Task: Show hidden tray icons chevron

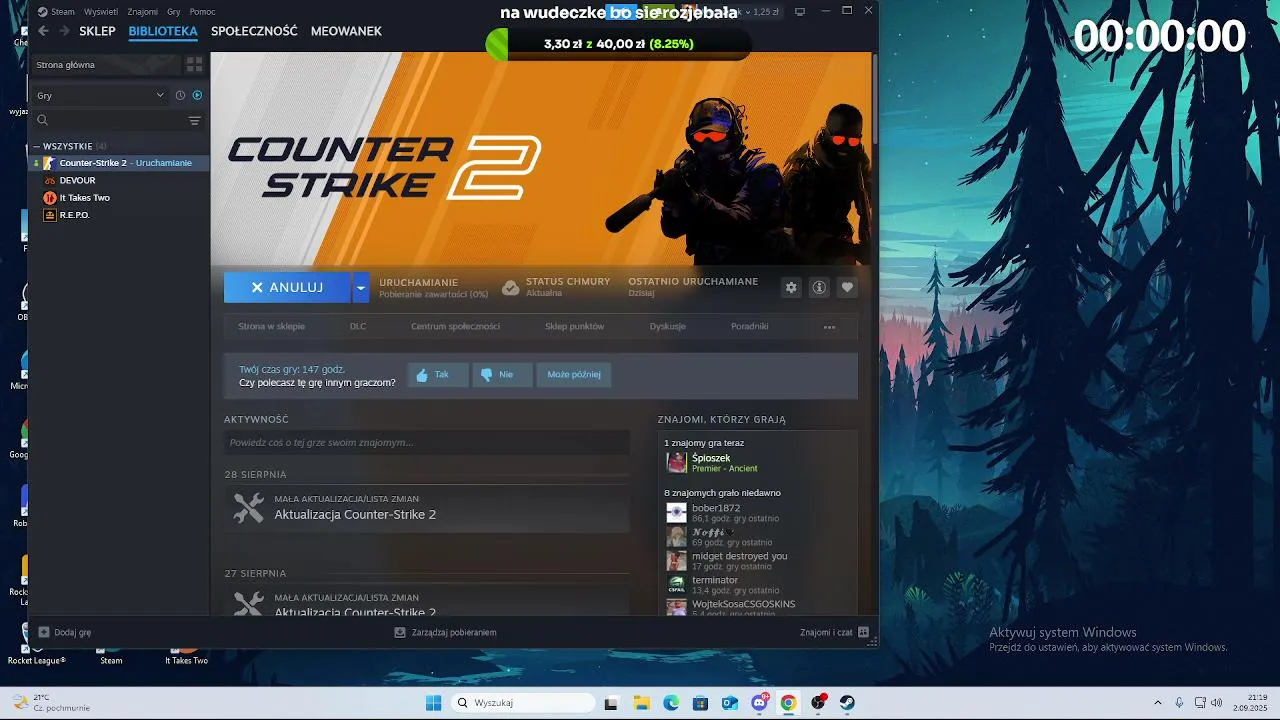Action: pos(1158,703)
